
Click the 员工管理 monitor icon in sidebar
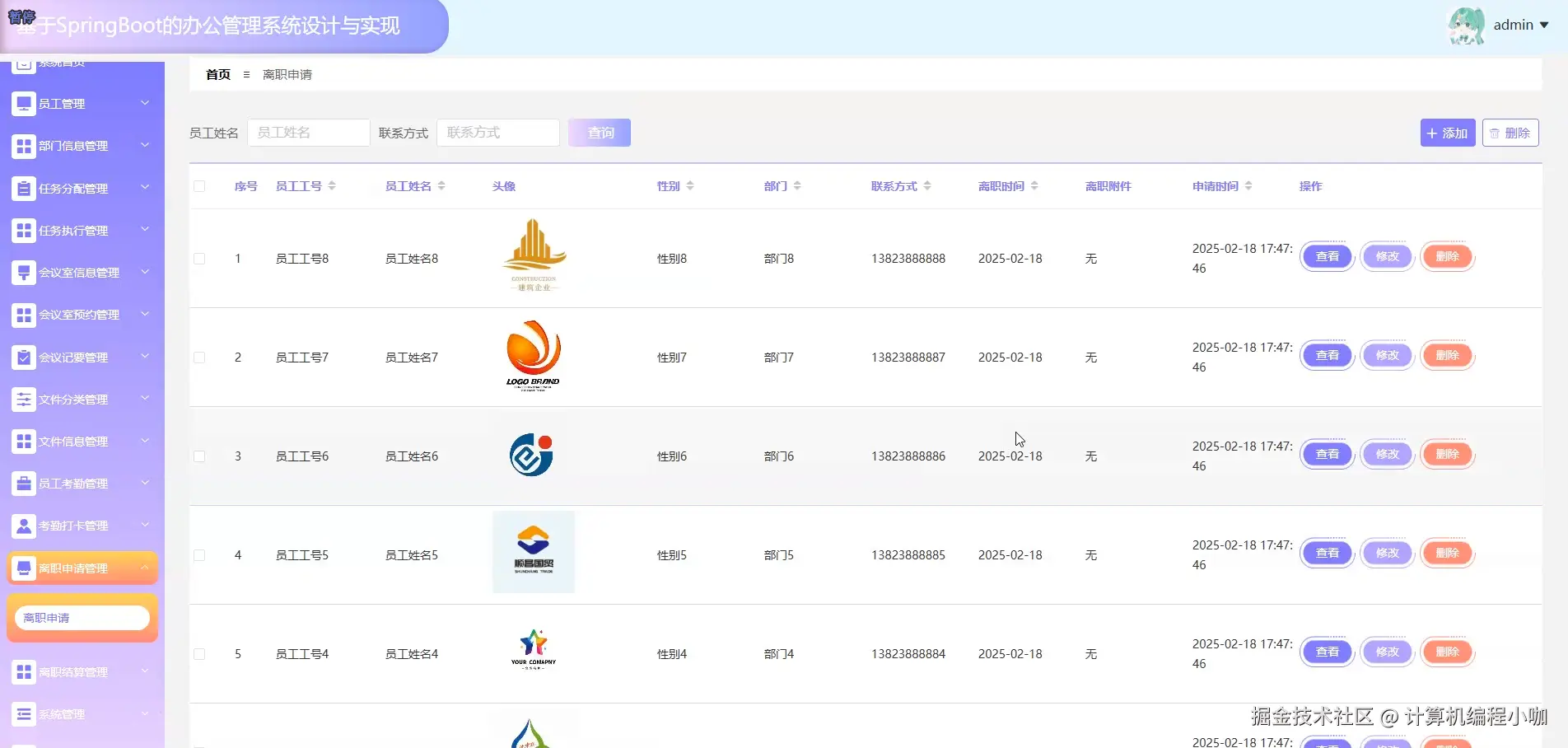coord(24,104)
